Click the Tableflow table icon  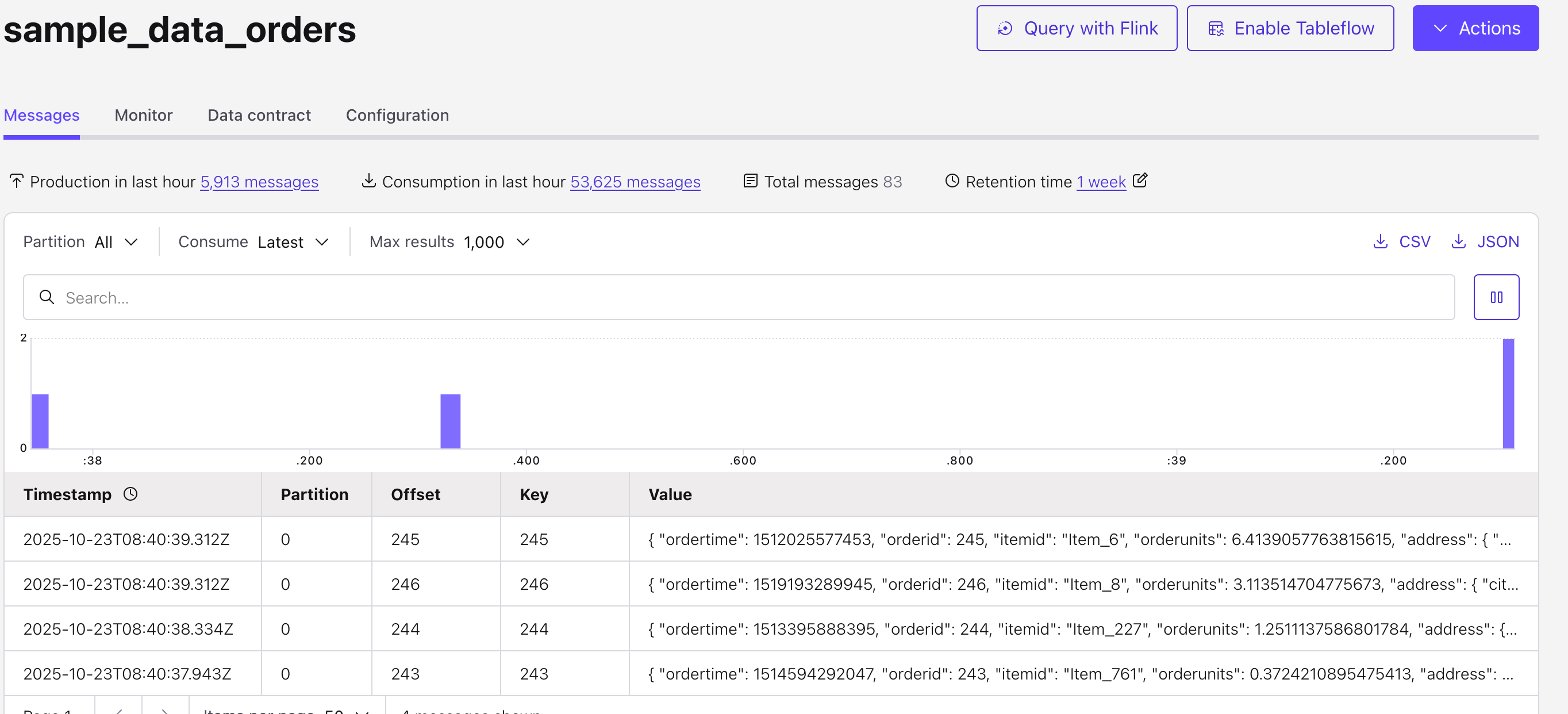[x=1215, y=29]
